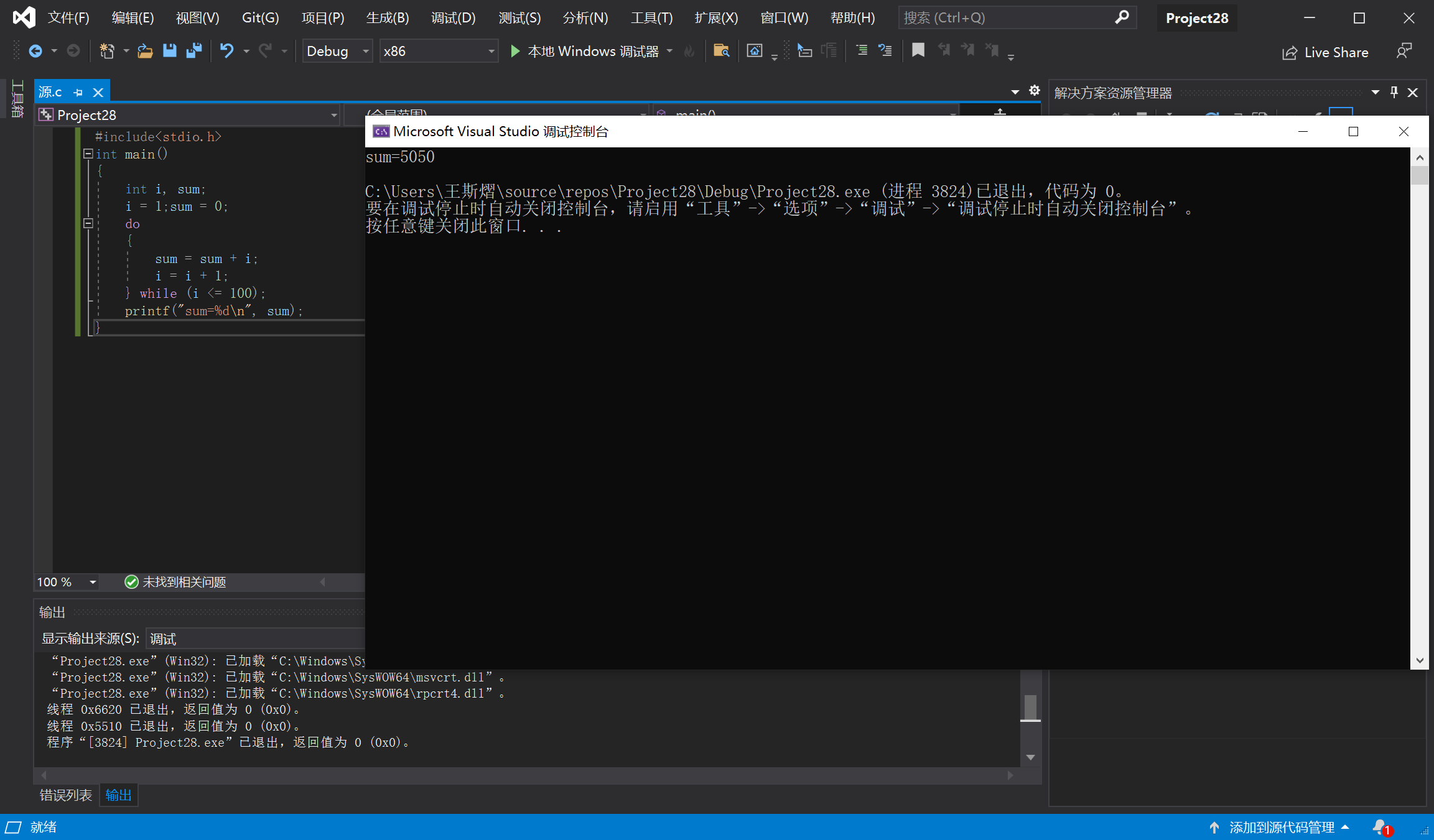Expand the 100 % zoom dropdown

tap(93, 582)
